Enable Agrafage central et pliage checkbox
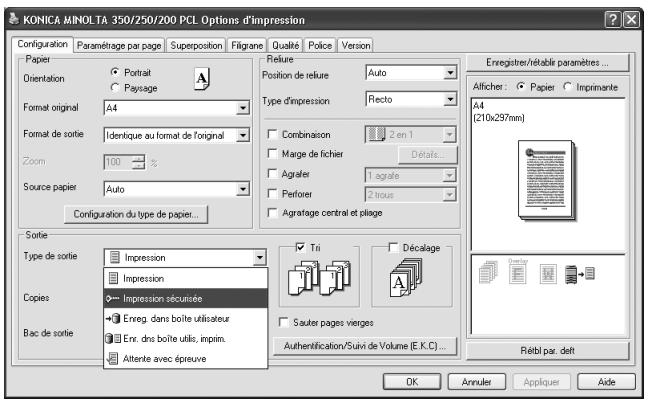648x400 pixels. (272, 213)
